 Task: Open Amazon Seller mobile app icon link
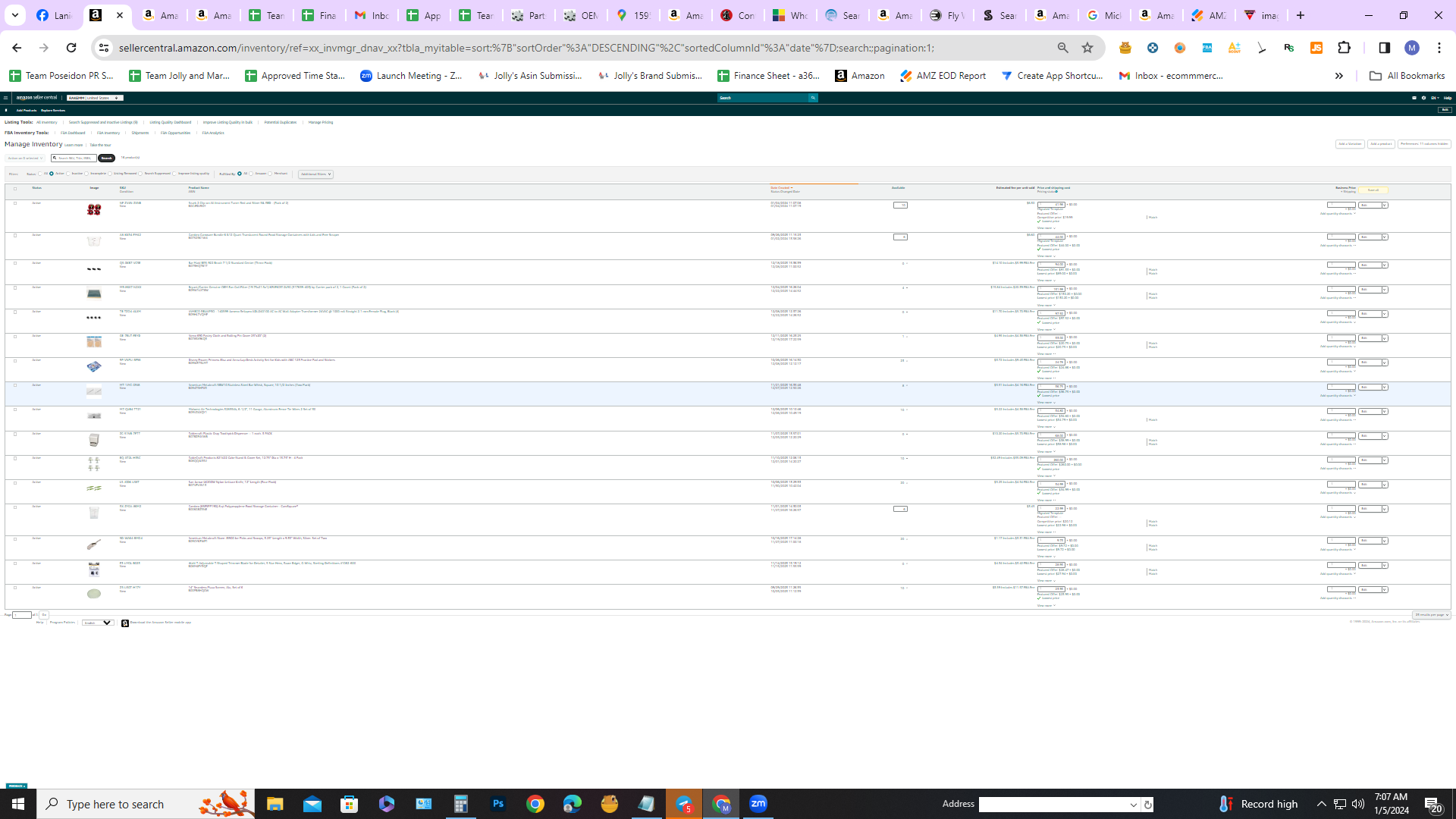coord(125,623)
